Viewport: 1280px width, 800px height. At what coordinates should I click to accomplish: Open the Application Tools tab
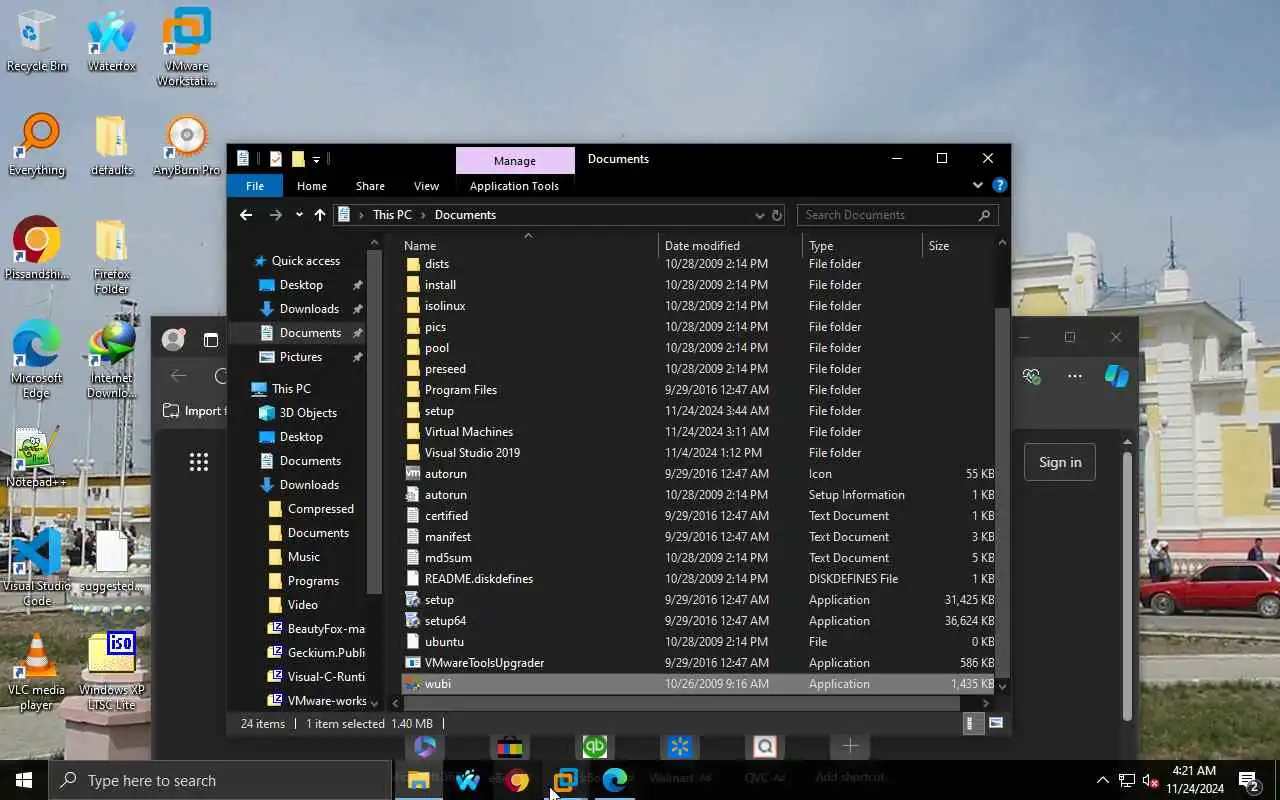click(x=514, y=186)
